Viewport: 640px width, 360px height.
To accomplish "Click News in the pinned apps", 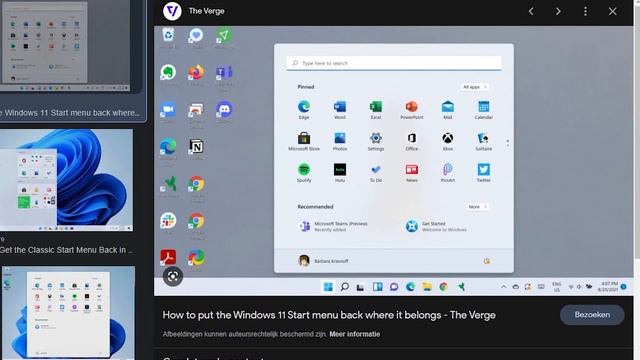I will click(x=411, y=173).
